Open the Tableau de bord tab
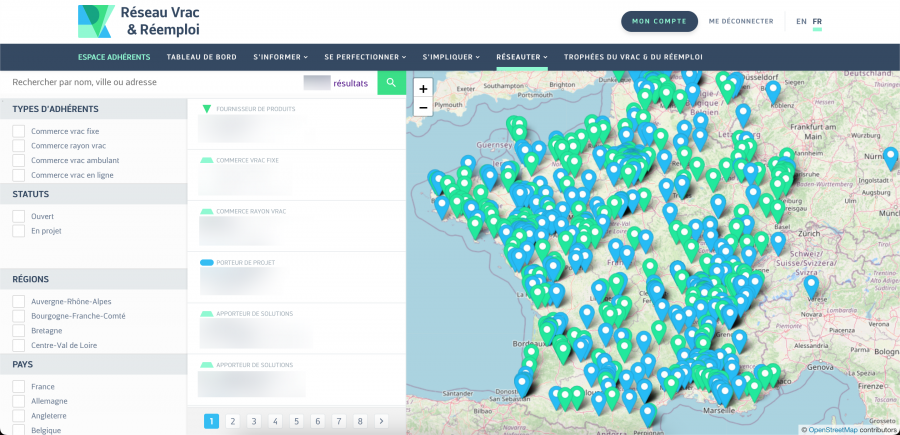This screenshot has width=900, height=435. (x=201, y=57)
